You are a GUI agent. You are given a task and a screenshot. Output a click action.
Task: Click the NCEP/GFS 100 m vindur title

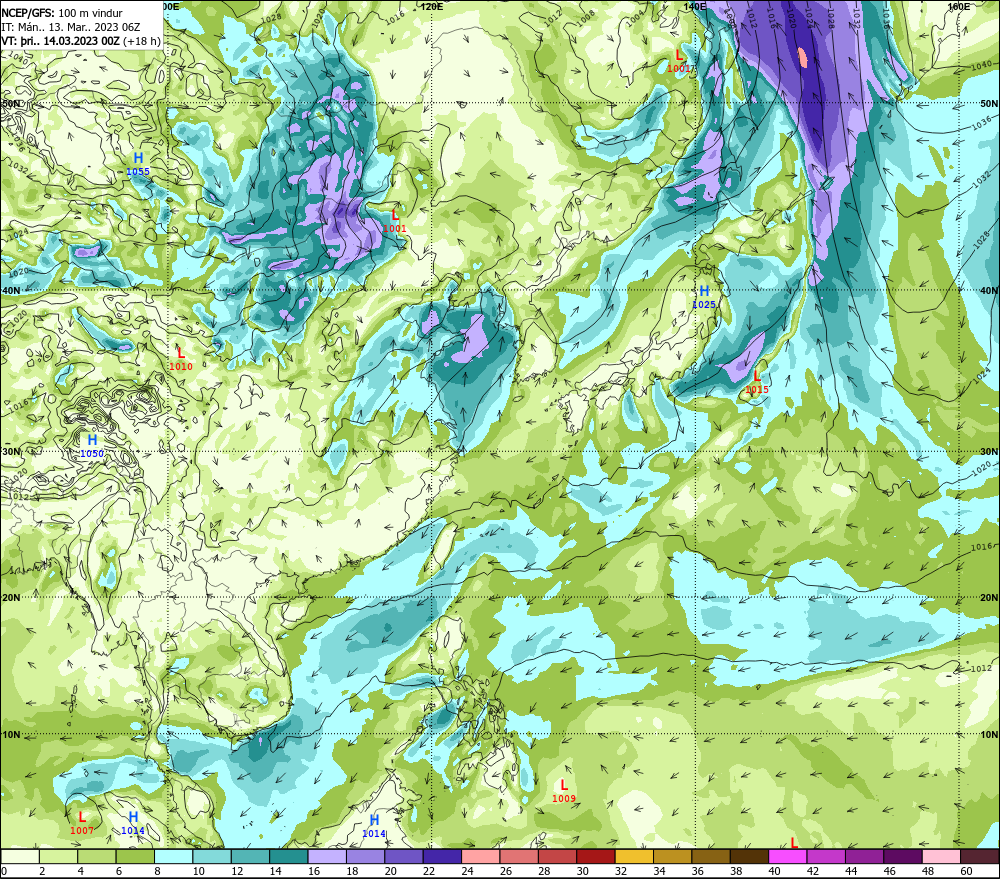tap(62, 13)
